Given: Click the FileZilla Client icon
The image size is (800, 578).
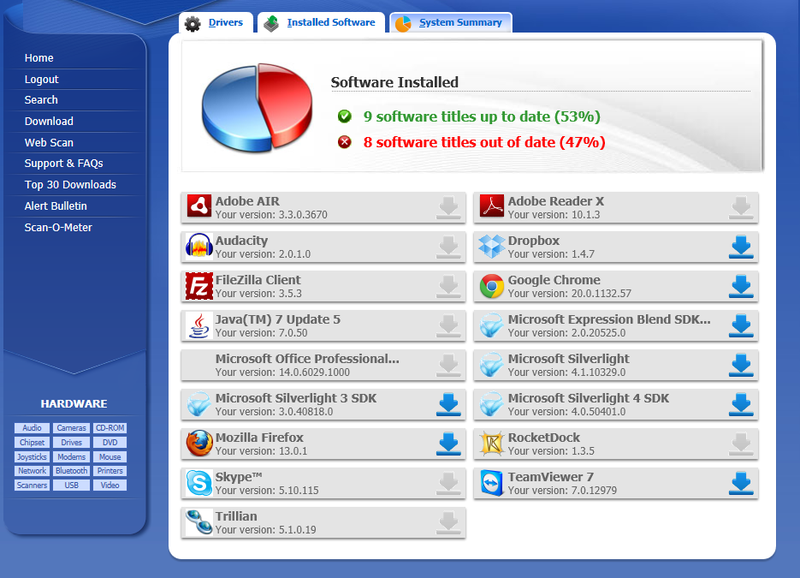Looking at the screenshot, I should click(199, 286).
